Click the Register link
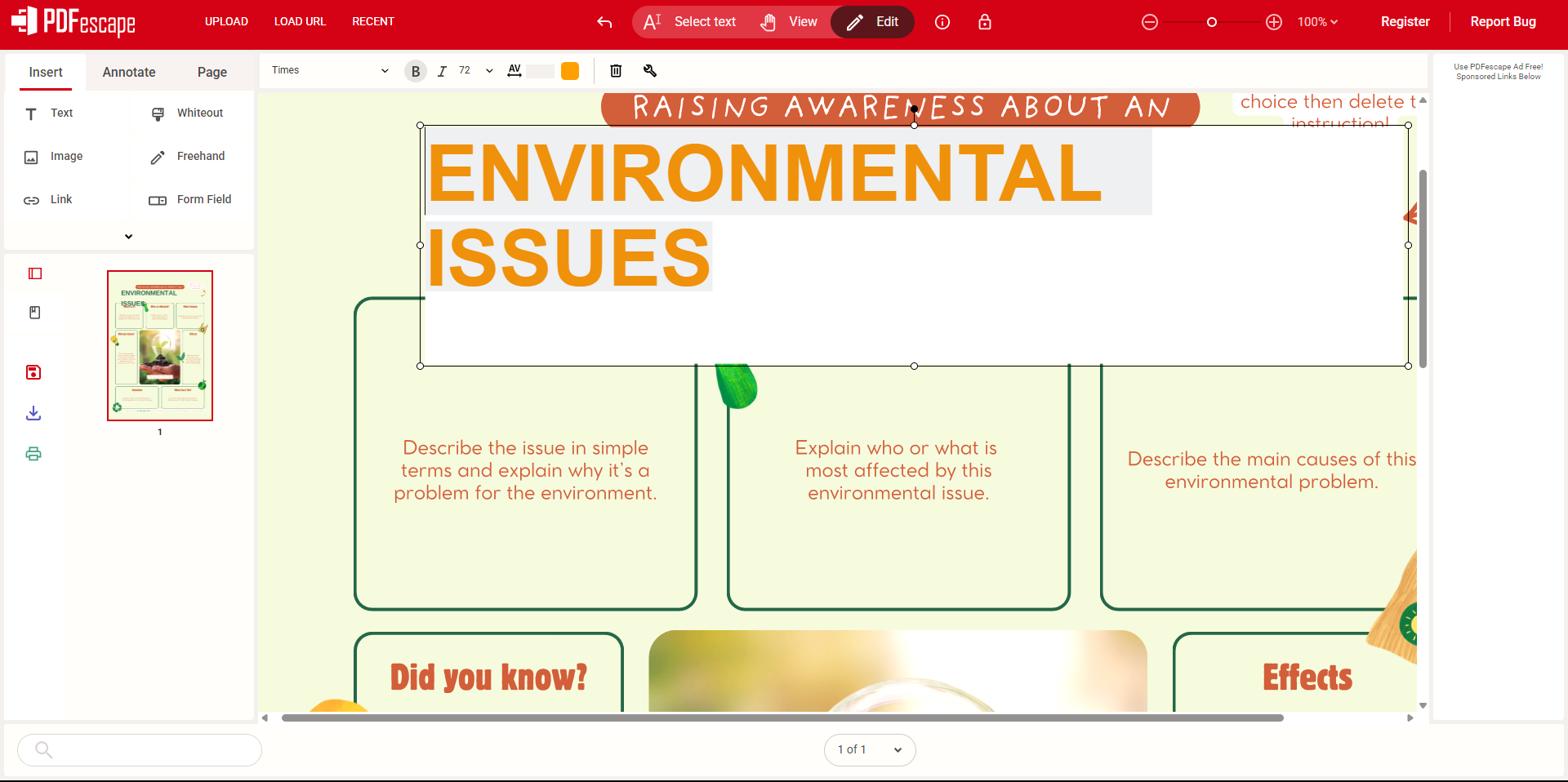The height and width of the screenshot is (782, 1568). click(1405, 22)
